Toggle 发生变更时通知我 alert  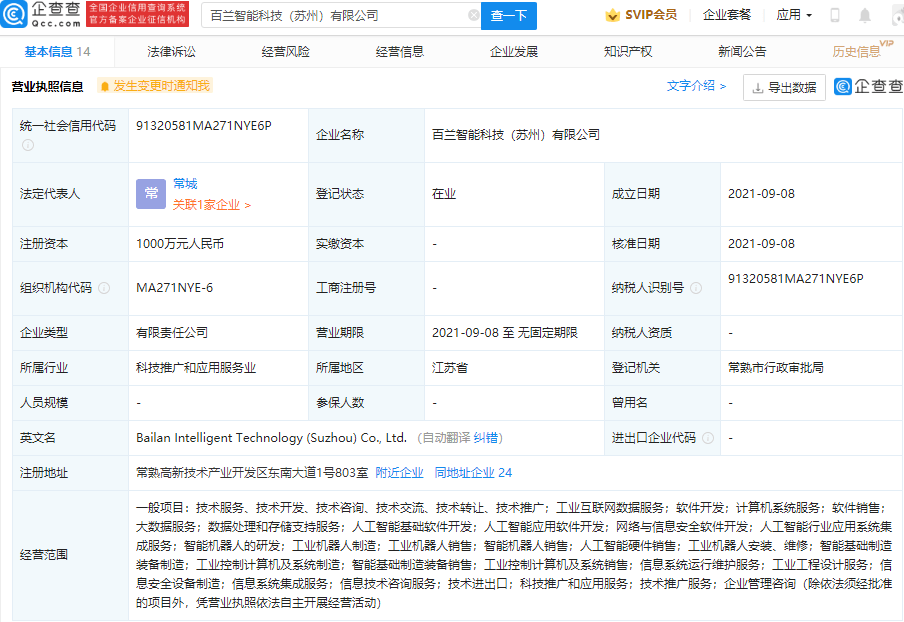[155, 86]
